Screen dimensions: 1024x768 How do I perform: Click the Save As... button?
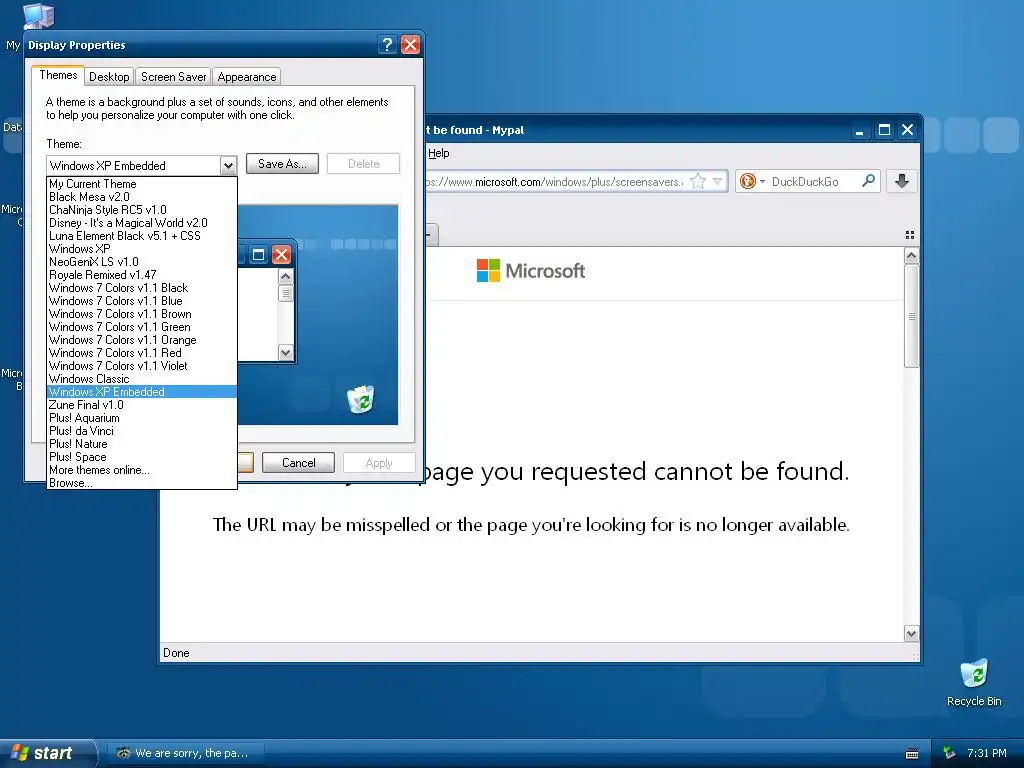click(282, 164)
